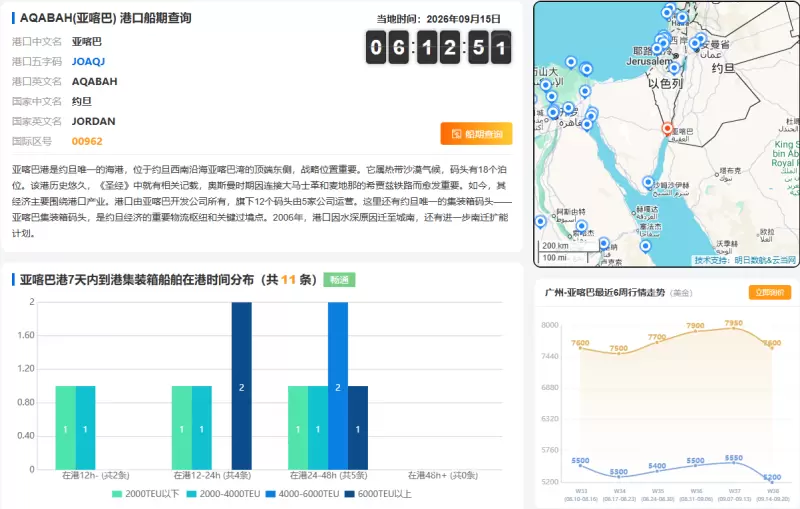Click the Jerusalem label on the map
The height and width of the screenshot is (509, 800).
coord(649,61)
